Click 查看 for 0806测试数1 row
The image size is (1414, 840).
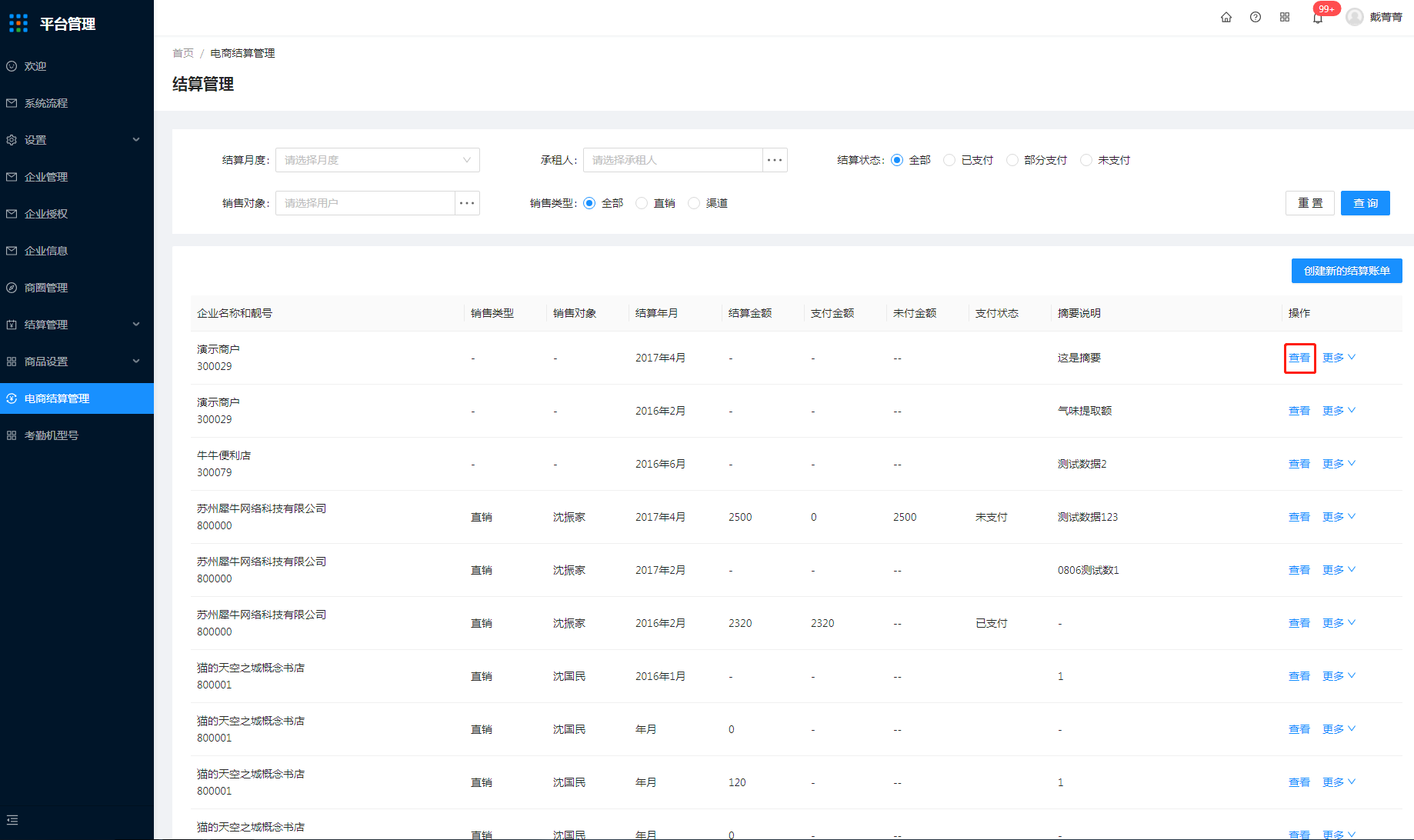pyautogui.click(x=1299, y=570)
